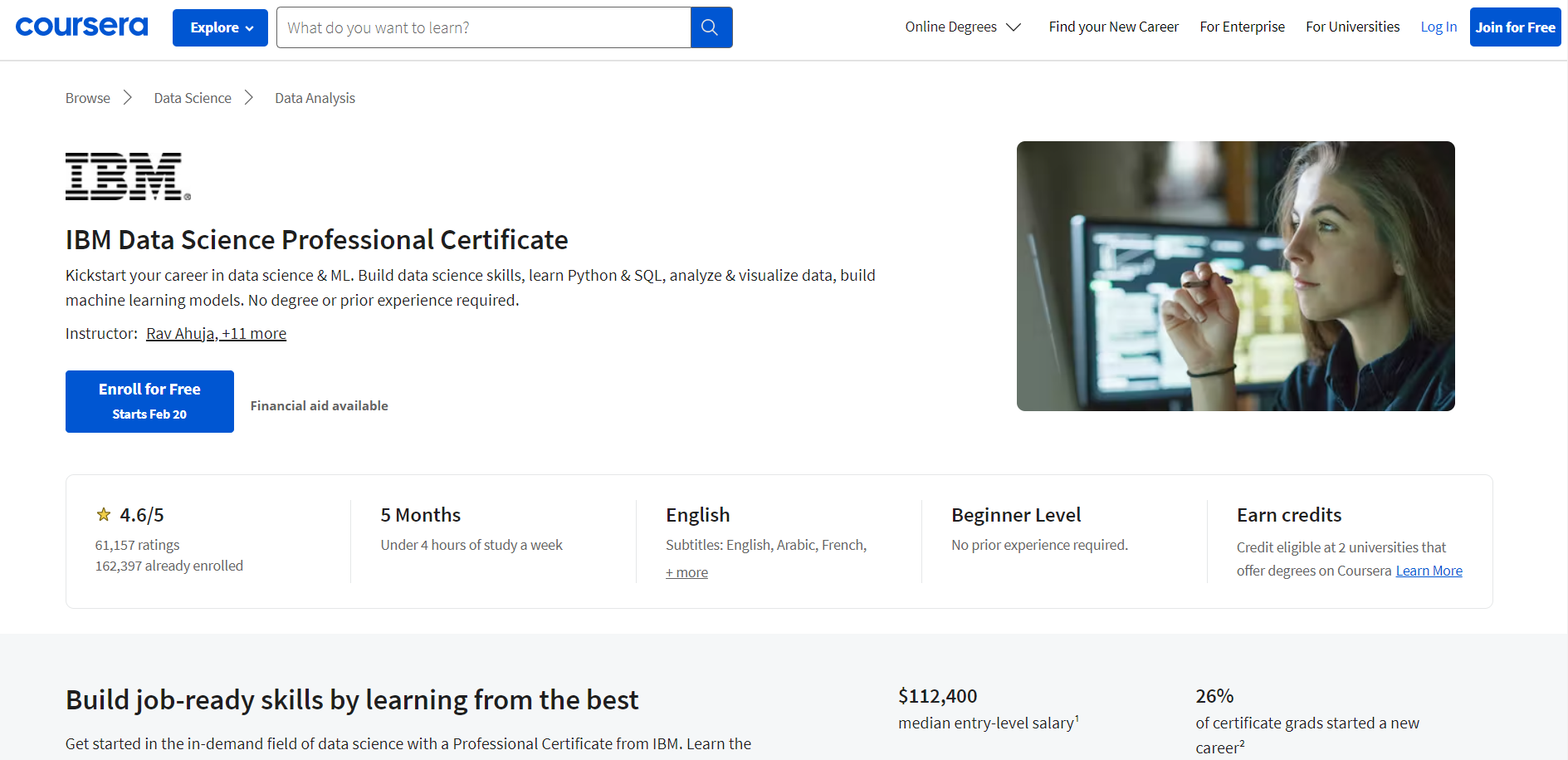The height and width of the screenshot is (760, 1568).
Task: Open Find your New Career
Action: 1113,27
